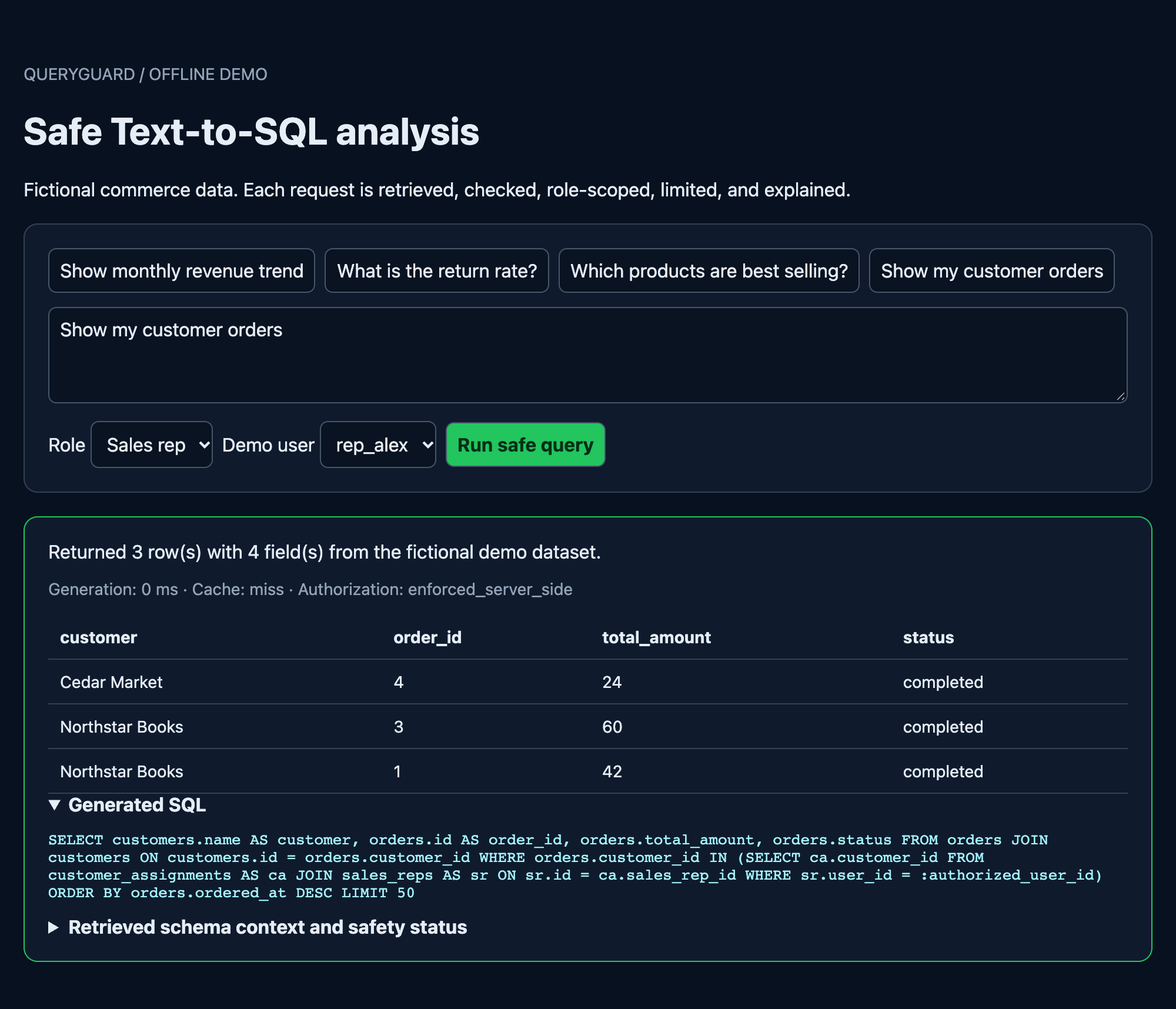Click the 'Fictional commerce data' description text

(x=437, y=190)
